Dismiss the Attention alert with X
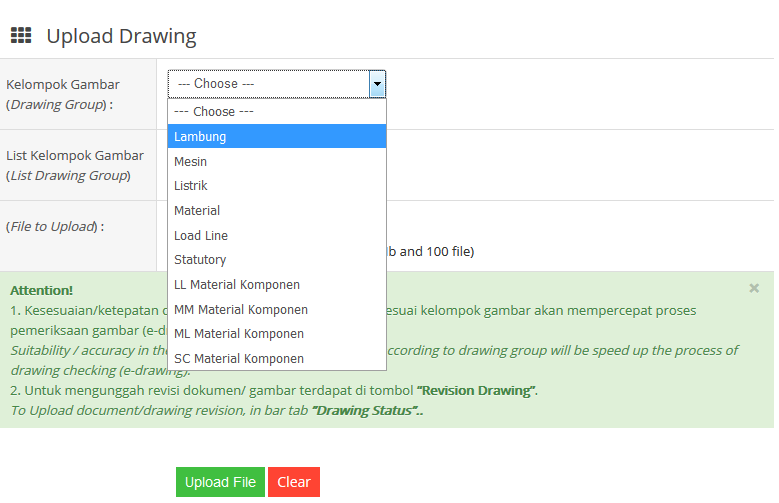The height and width of the screenshot is (503, 779). [x=754, y=288]
